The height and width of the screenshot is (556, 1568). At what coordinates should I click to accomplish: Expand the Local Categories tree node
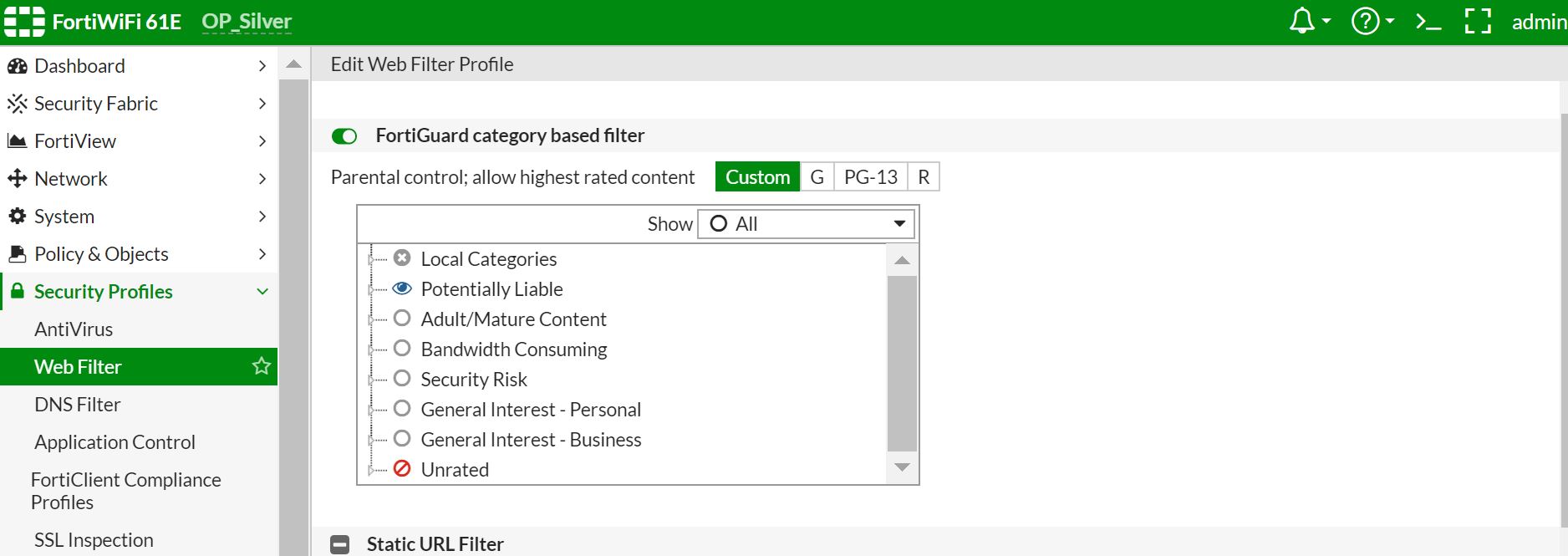(x=371, y=260)
